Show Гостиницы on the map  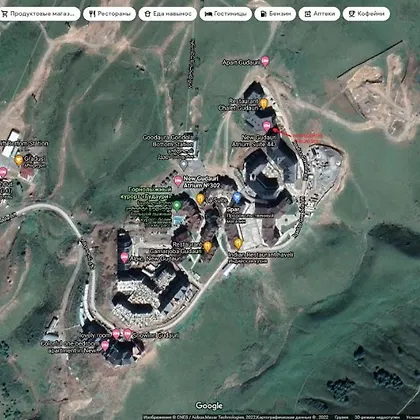coord(226,14)
